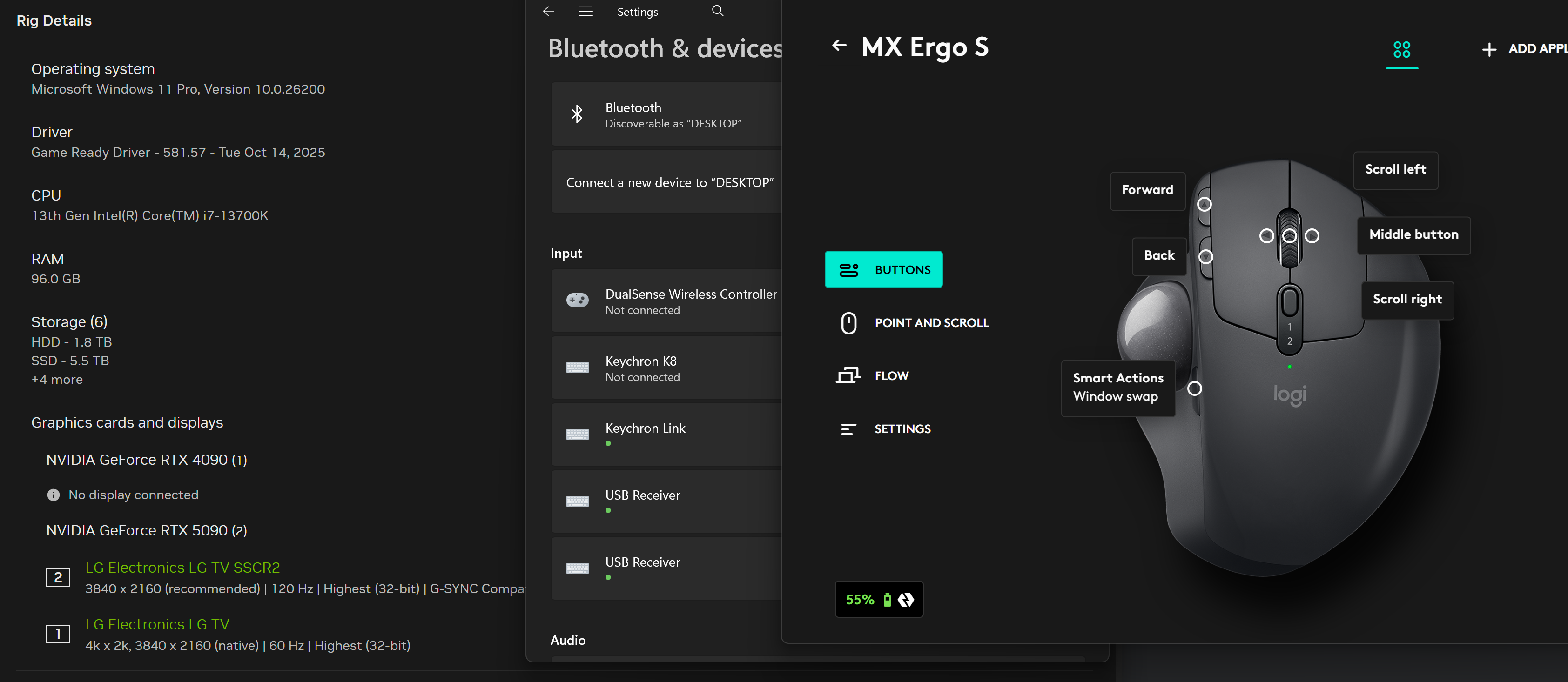This screenshot has height=682, width=1568.
Task: Select the BUTTONS tab
Action: click(883, 269)
